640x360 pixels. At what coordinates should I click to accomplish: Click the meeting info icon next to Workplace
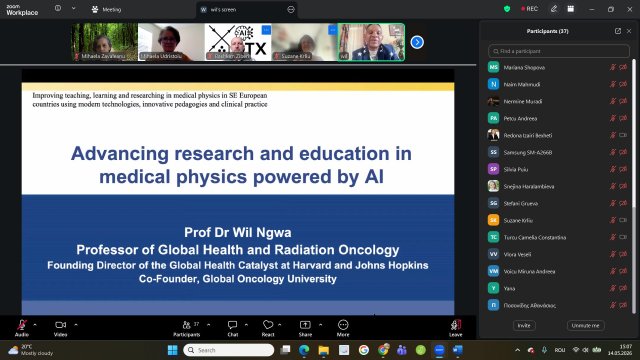pyautogui.click(x=58, y=8)
